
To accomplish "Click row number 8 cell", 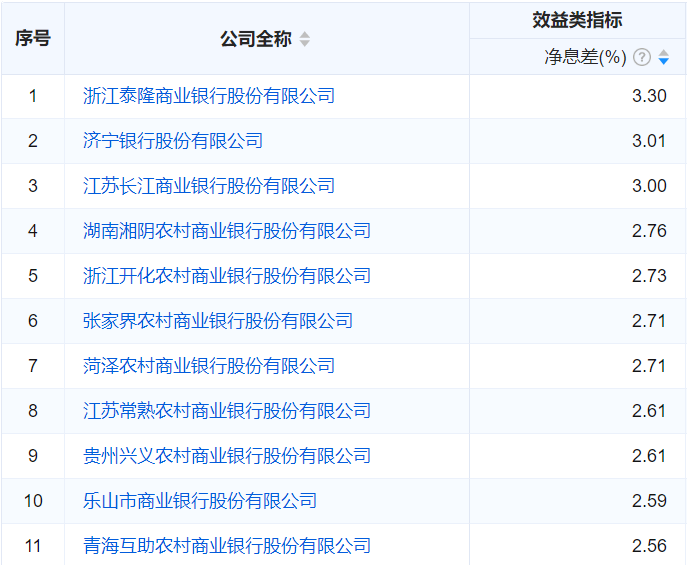I will click(33, 411).
